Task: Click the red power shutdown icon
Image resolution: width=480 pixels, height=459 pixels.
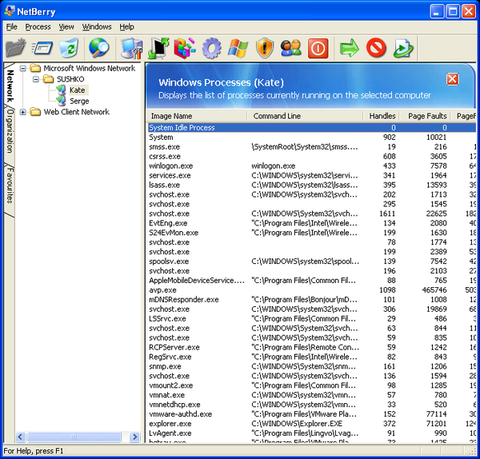Action: 318,48
